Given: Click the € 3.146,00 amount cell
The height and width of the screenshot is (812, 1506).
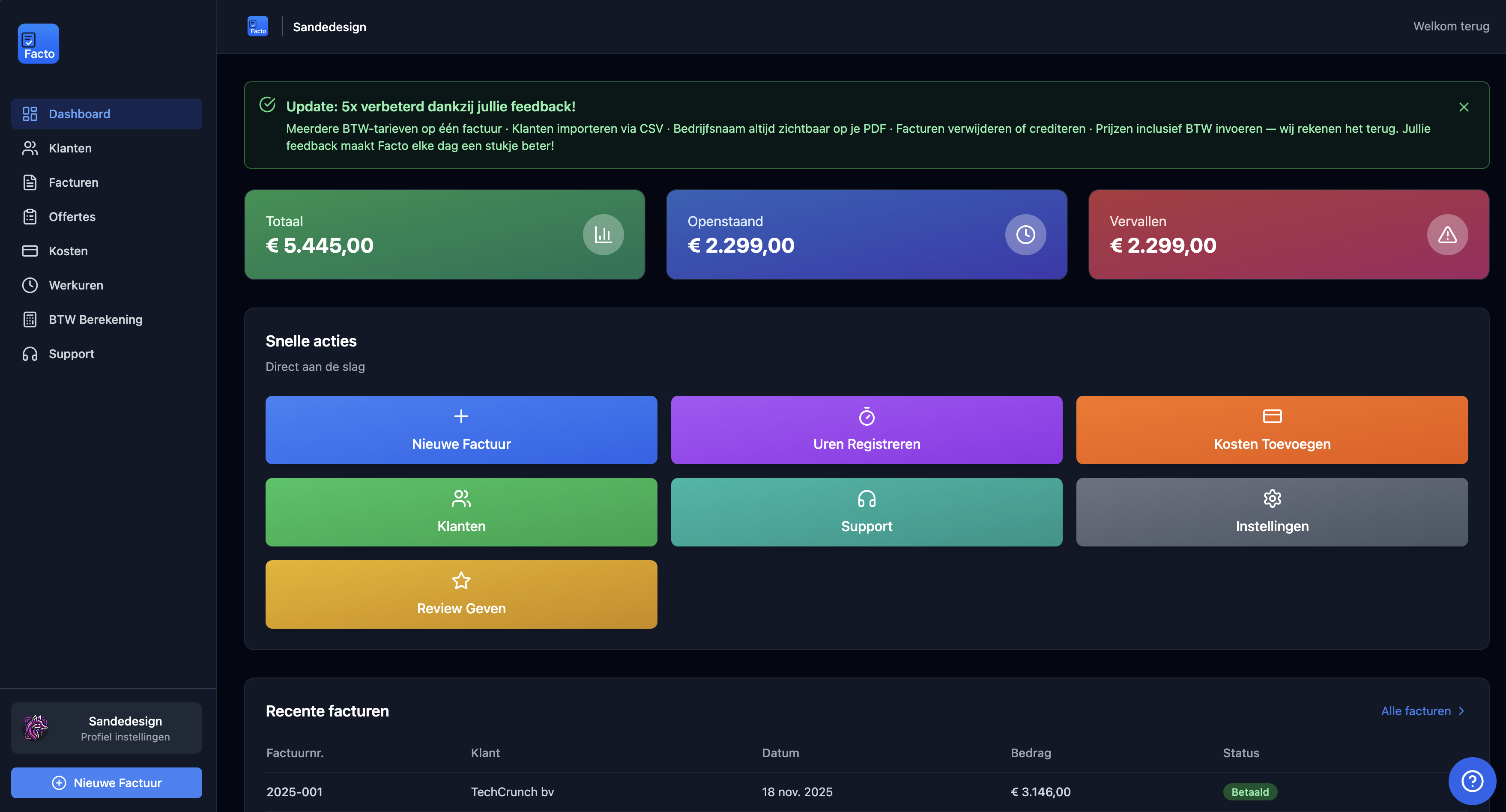Looking at the screenshot, I should pos(1041,792).
